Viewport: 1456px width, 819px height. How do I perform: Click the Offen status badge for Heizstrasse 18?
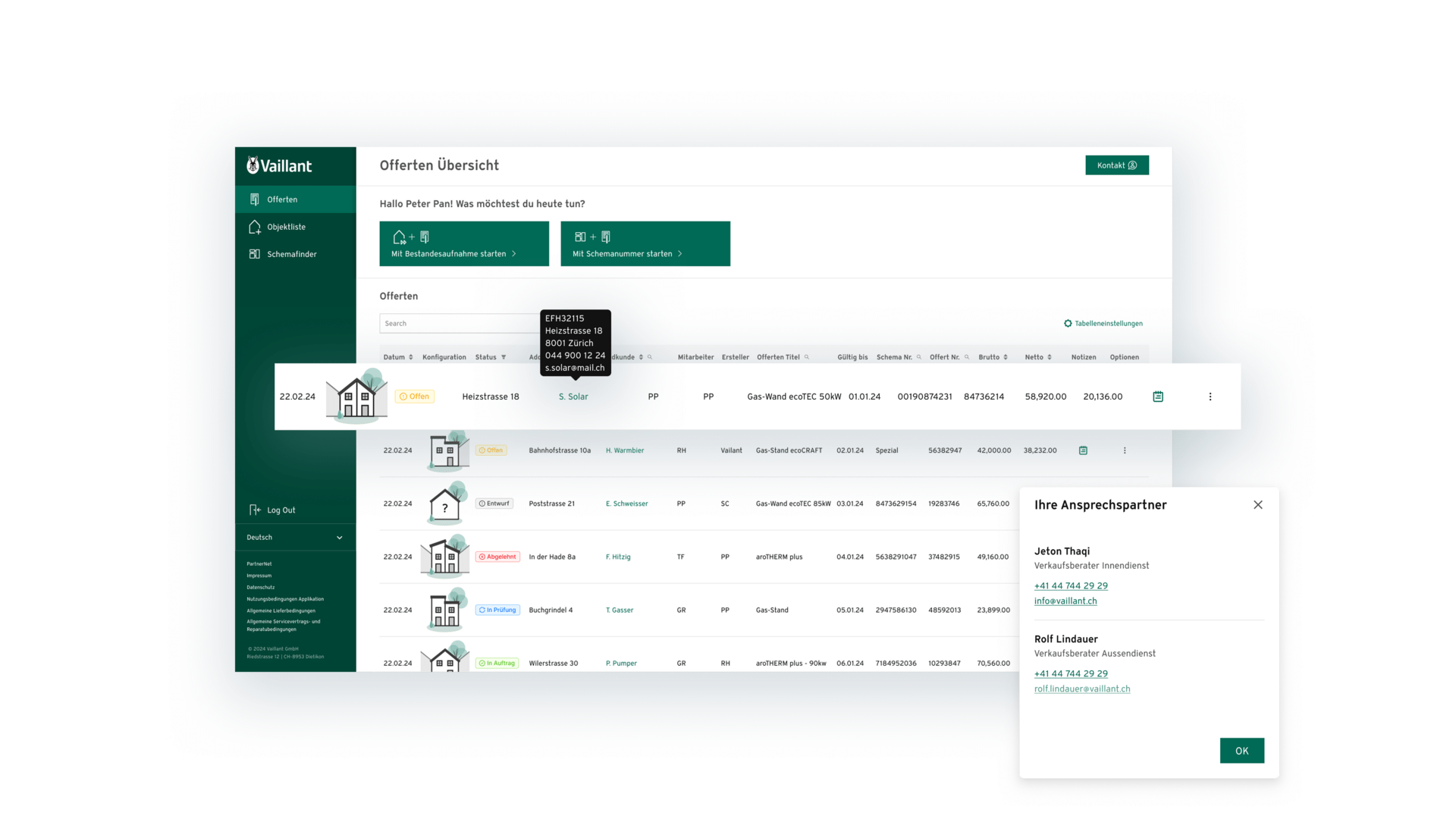point(415,397)
